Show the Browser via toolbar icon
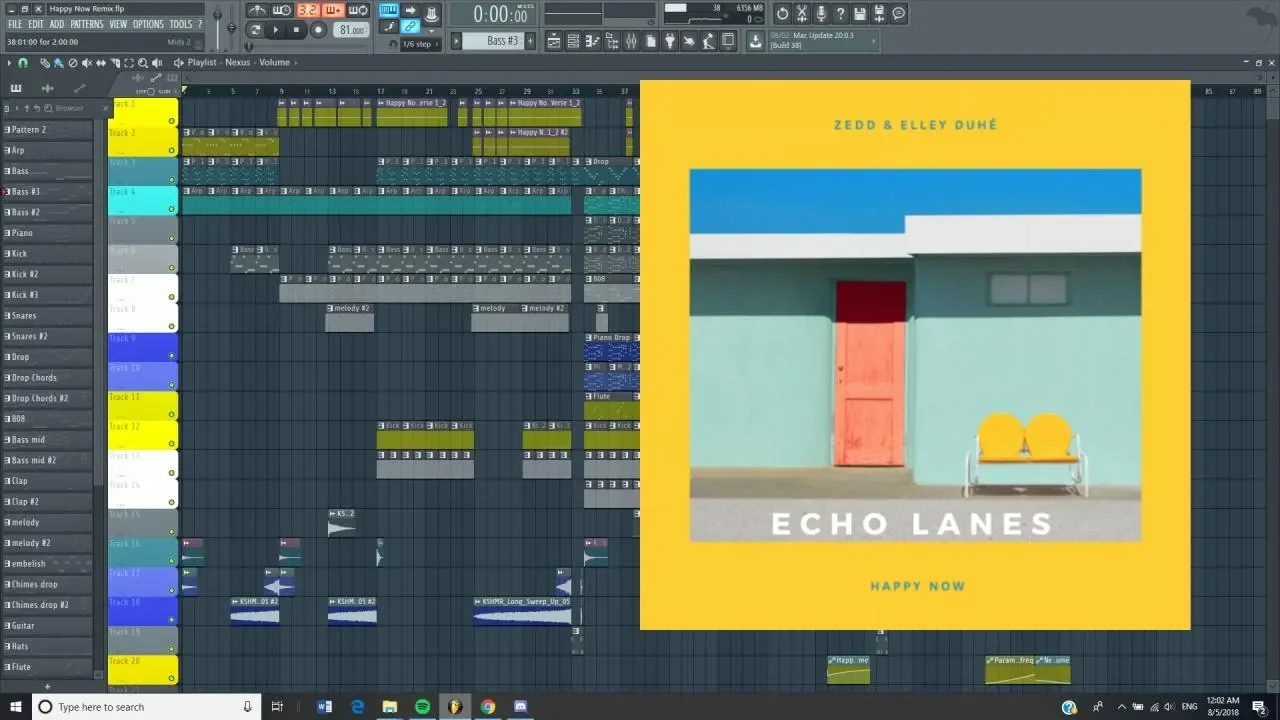The width and height of the screenshot is (1280, 720). (611, 41)
